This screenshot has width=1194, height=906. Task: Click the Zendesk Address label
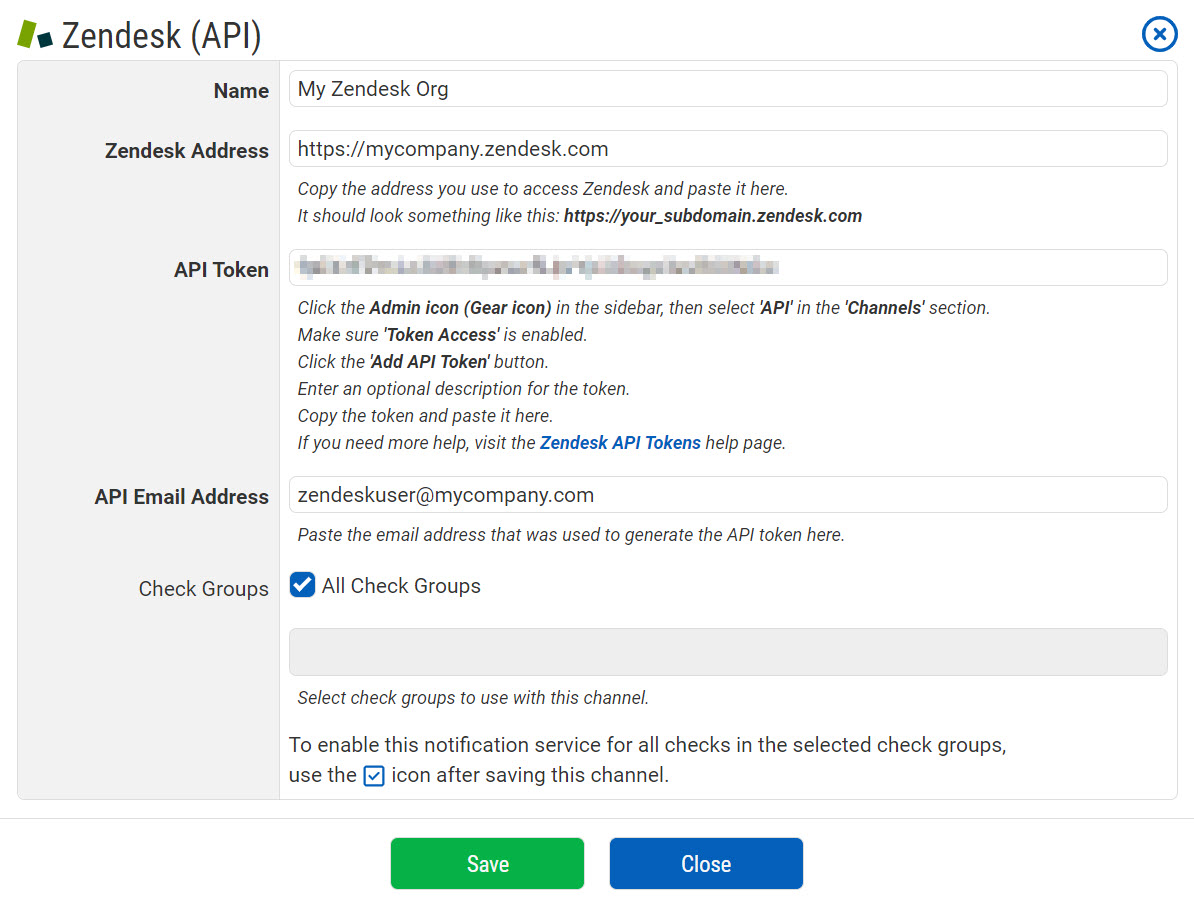[187, 151]
